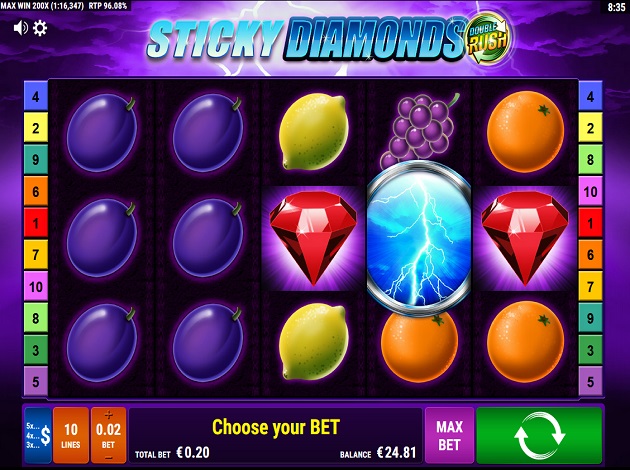Click the balance €24.81 display

378,454
